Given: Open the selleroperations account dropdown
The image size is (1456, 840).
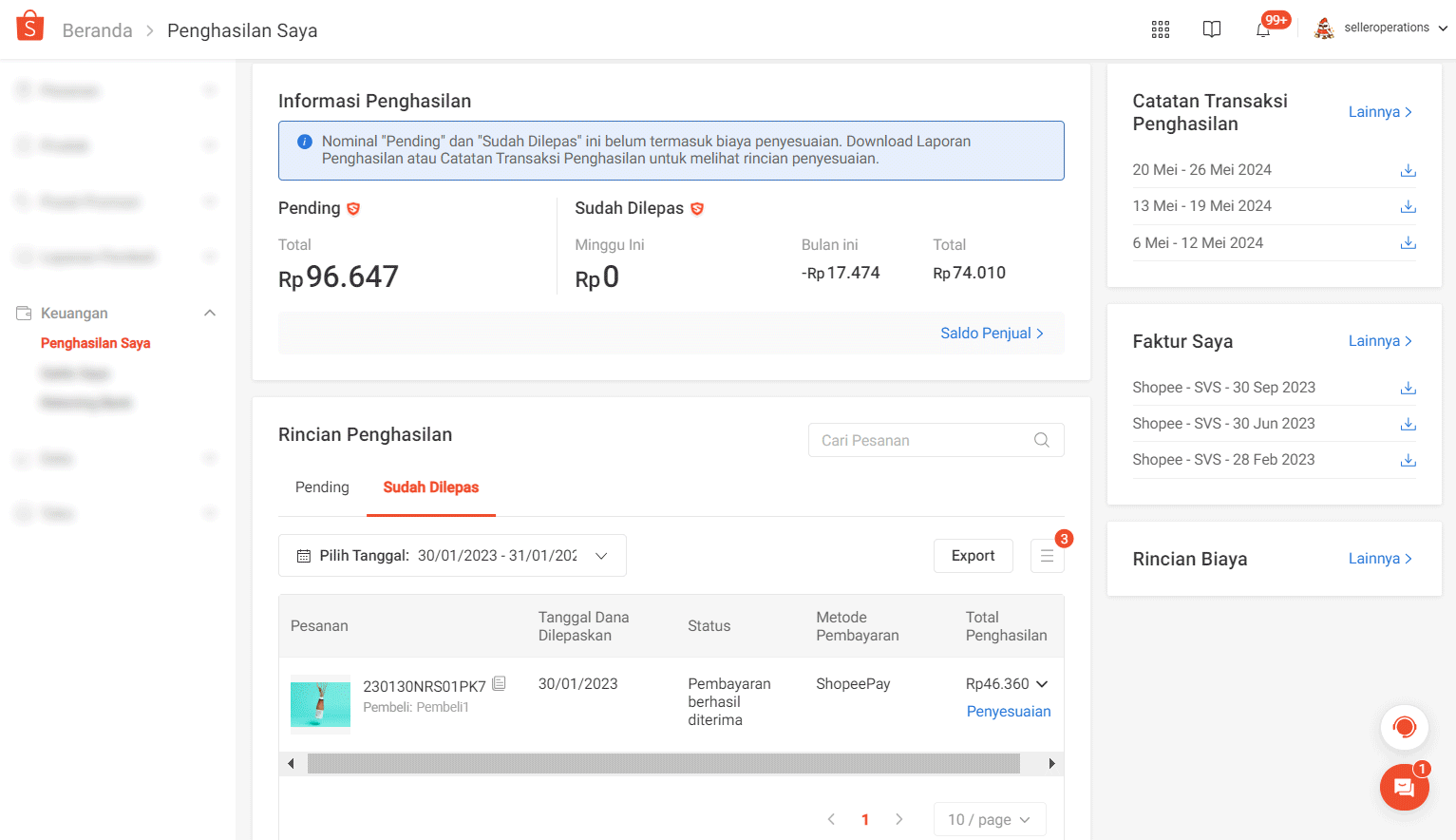Looking at the screenshot, I should (1386, 29).
